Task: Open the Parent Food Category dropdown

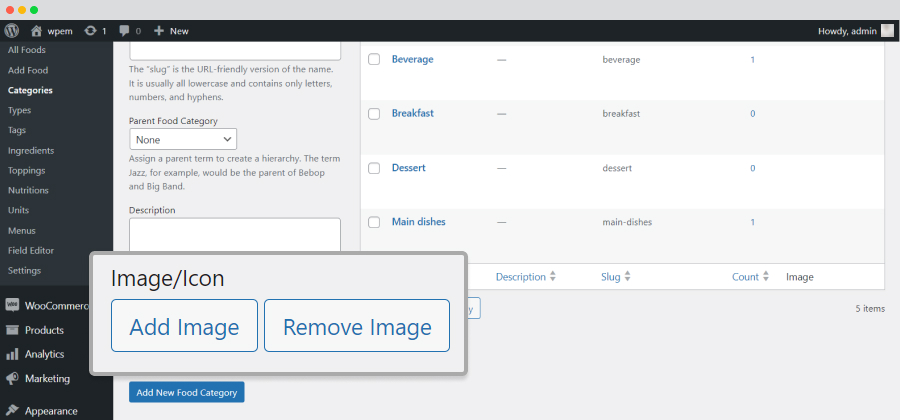Action: point(183,139)
